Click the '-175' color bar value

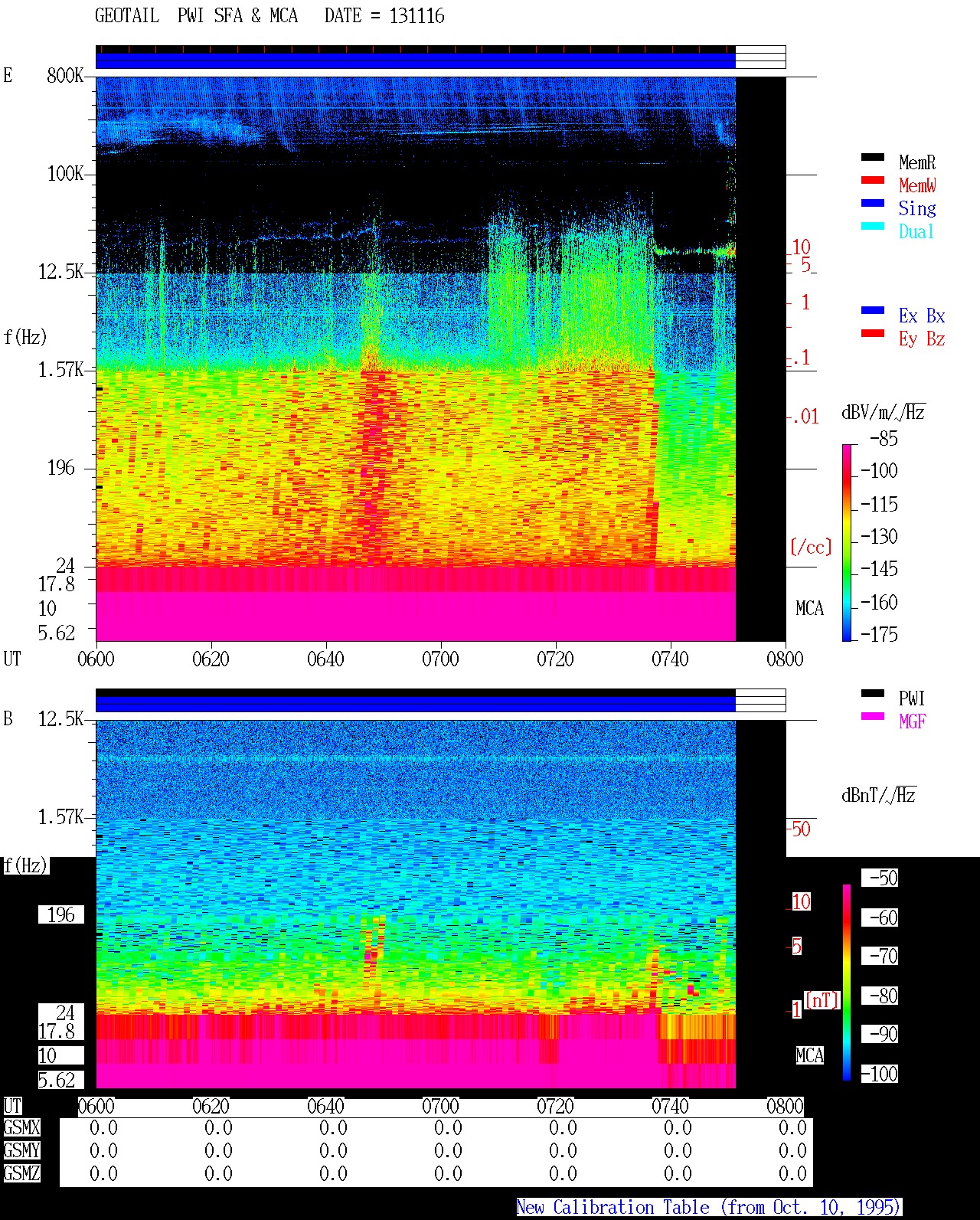point(879,634)
